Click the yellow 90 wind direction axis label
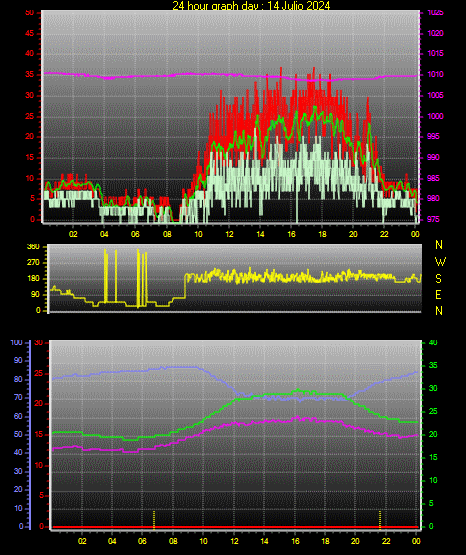Image resolution: width=466 pixels, height=555 pixels. (x=36, y=294)
